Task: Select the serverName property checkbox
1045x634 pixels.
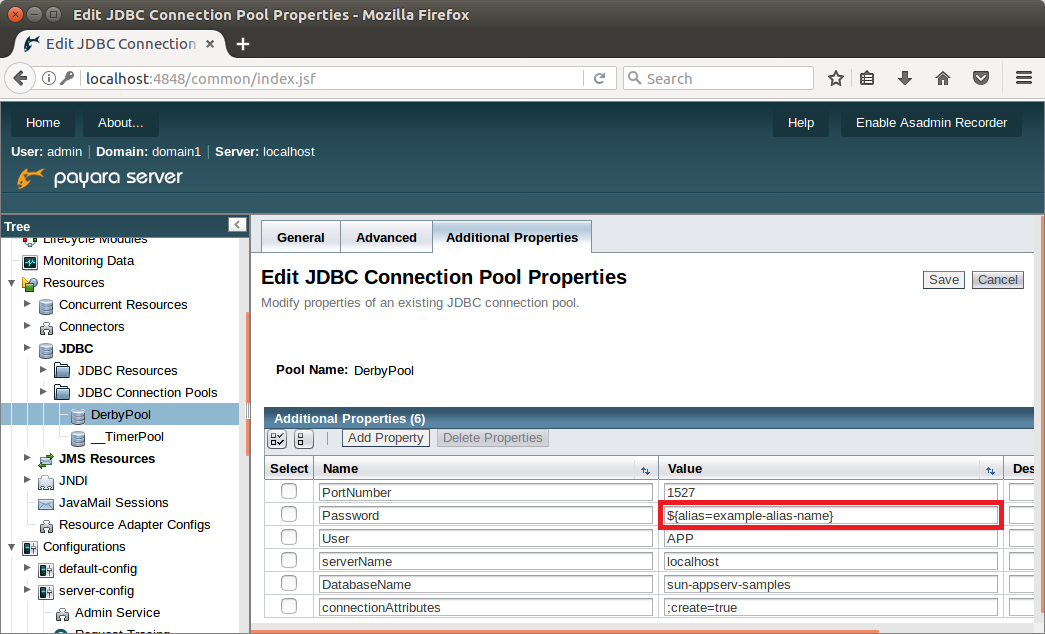Action: (x=289, y=560)
